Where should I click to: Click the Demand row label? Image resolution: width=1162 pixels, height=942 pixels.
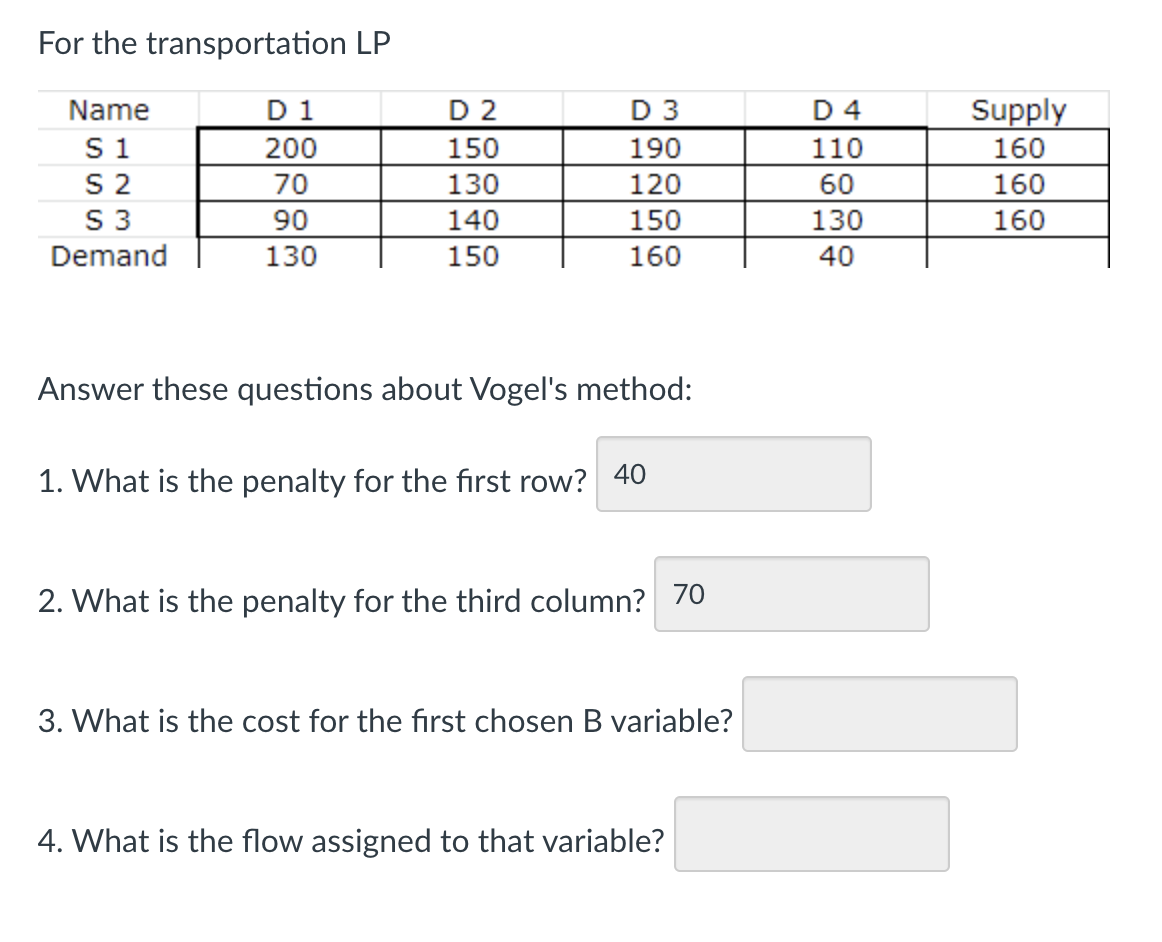click(109, 256)
